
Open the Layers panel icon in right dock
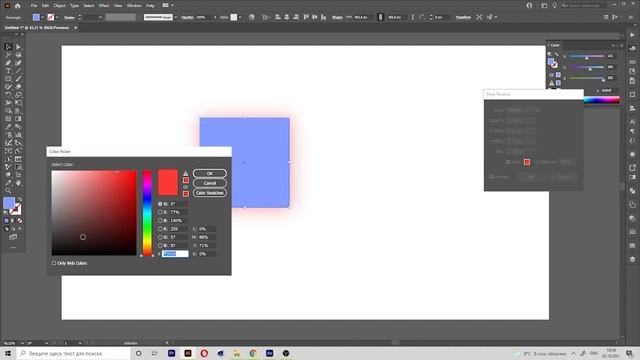coord(632,259)
